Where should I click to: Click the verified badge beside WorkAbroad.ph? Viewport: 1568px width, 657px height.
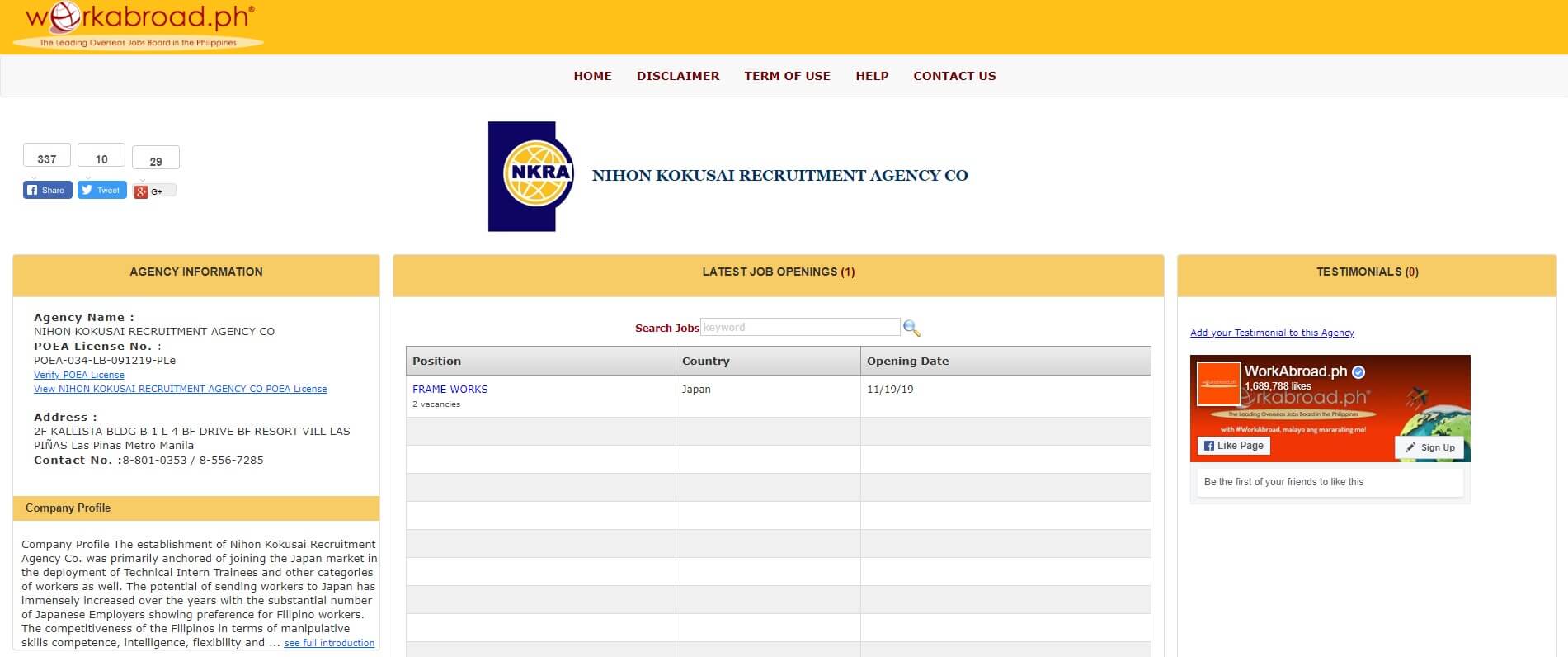pos(1358,372)
